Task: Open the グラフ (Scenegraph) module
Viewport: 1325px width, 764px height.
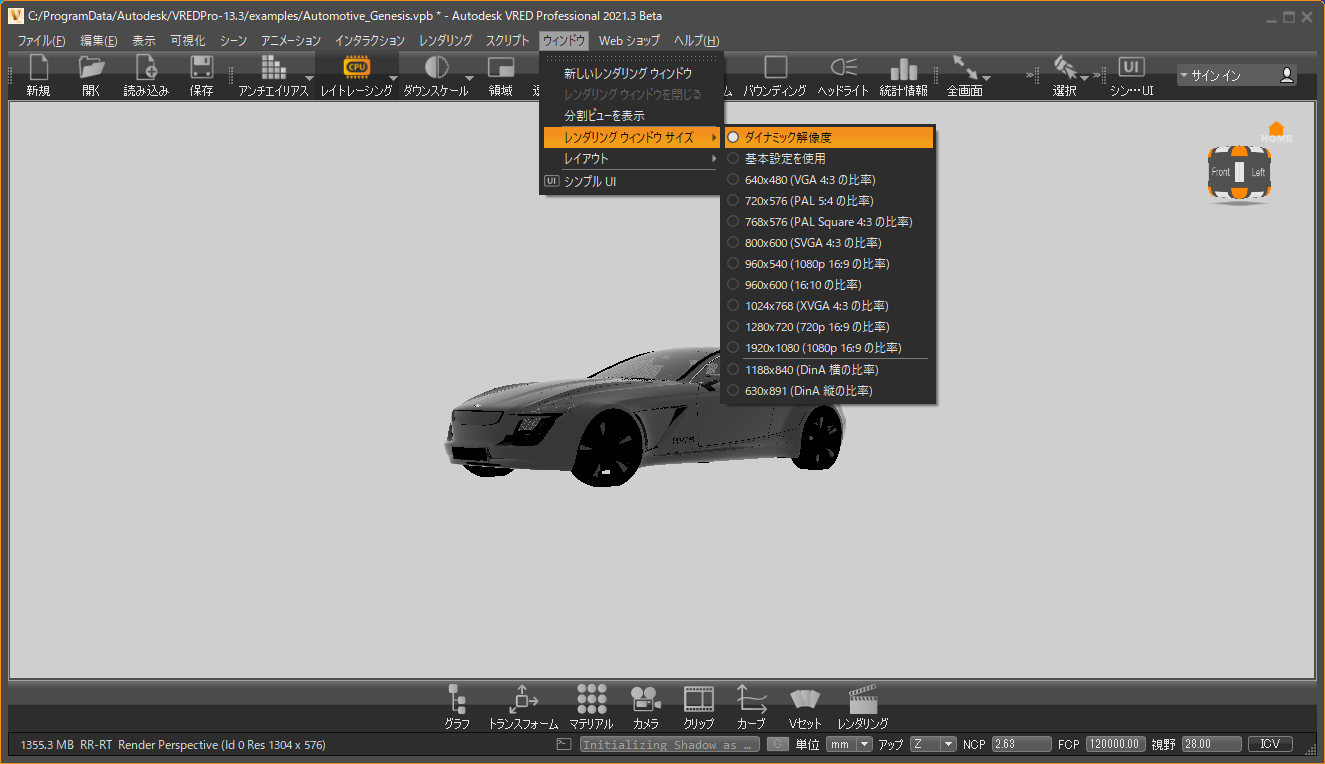Action: (x=457, y=699)
